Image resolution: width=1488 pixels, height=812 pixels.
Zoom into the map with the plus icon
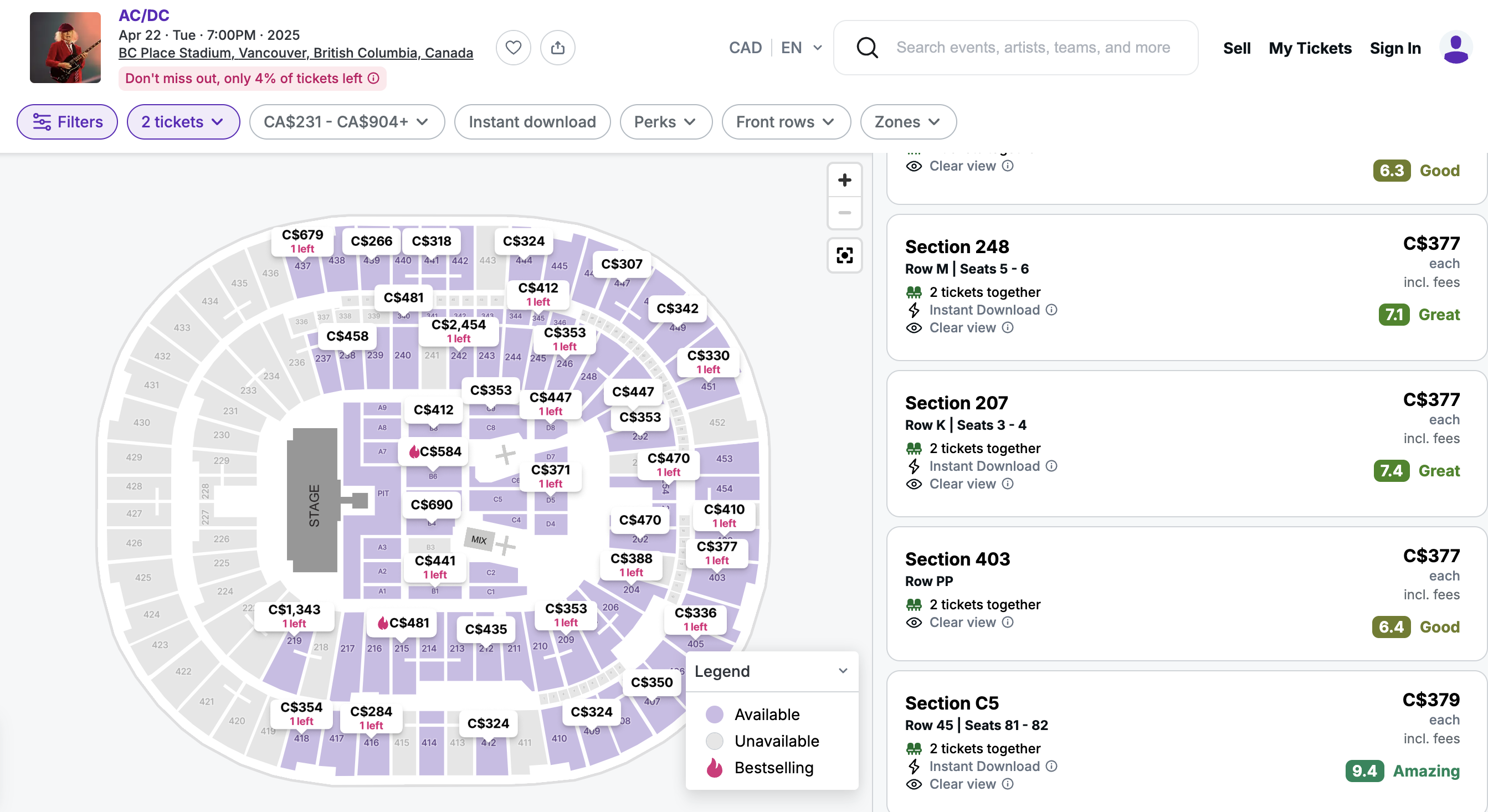(x=844, y=179)
